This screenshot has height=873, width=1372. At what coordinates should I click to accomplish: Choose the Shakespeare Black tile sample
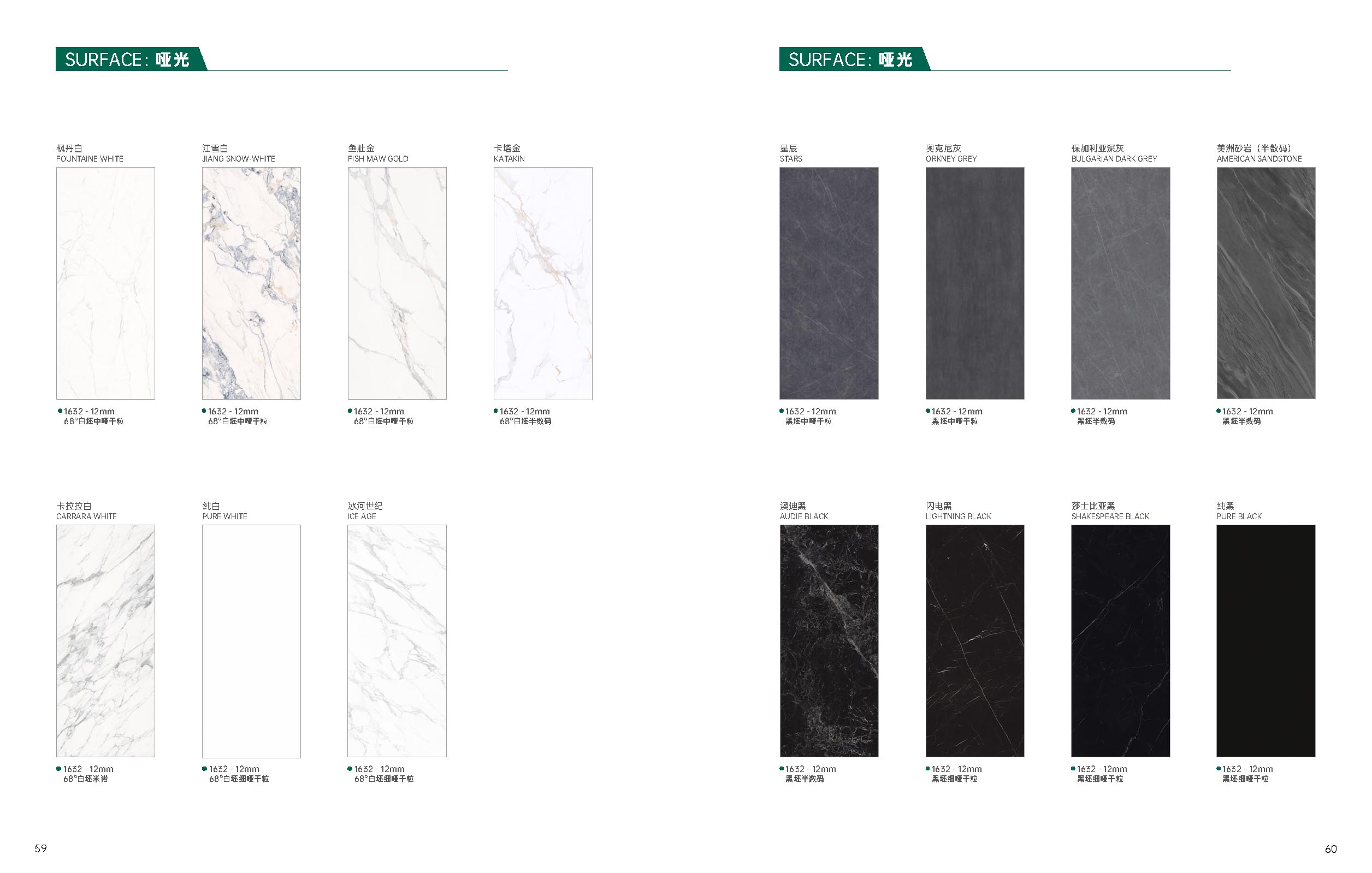click(x=1121, y=640)
